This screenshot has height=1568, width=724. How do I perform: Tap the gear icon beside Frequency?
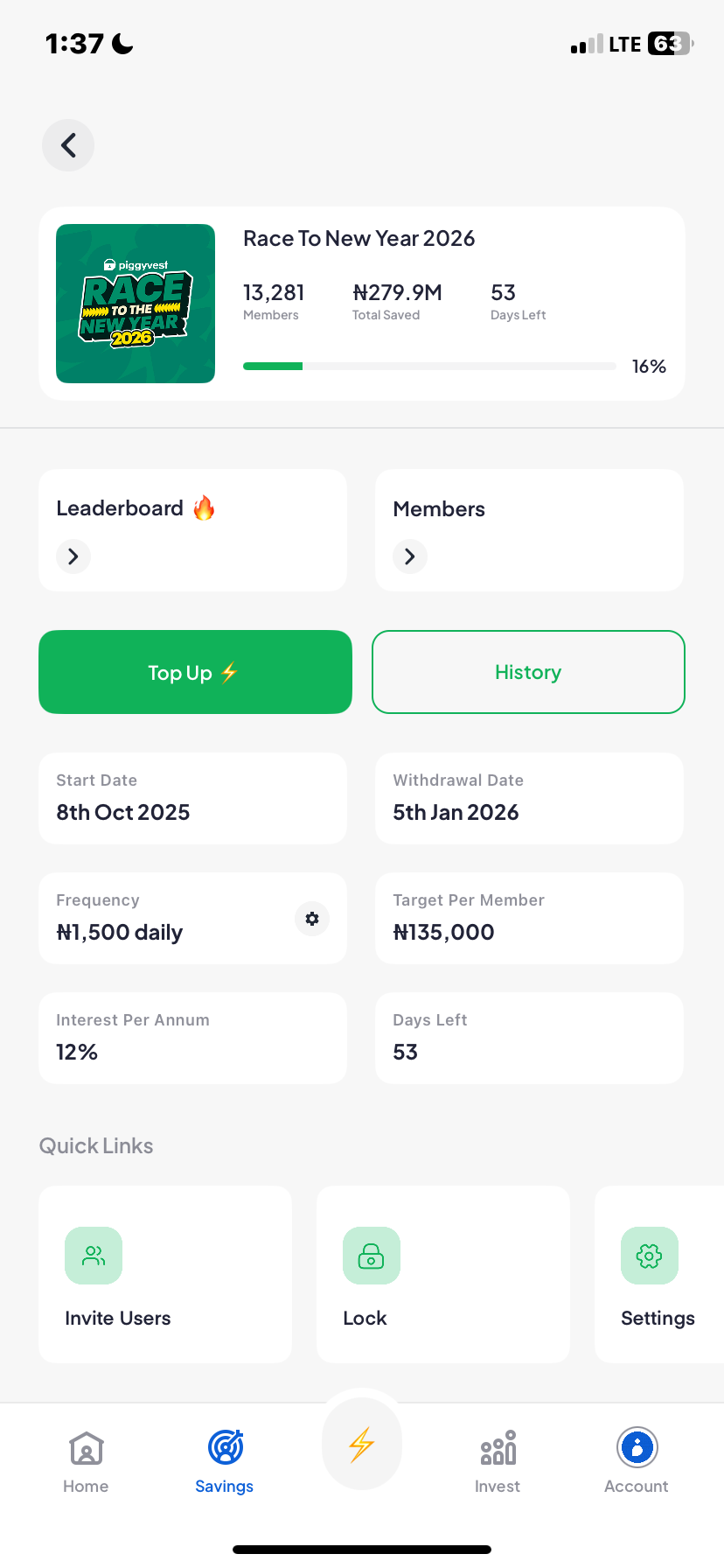coord(311,919)
